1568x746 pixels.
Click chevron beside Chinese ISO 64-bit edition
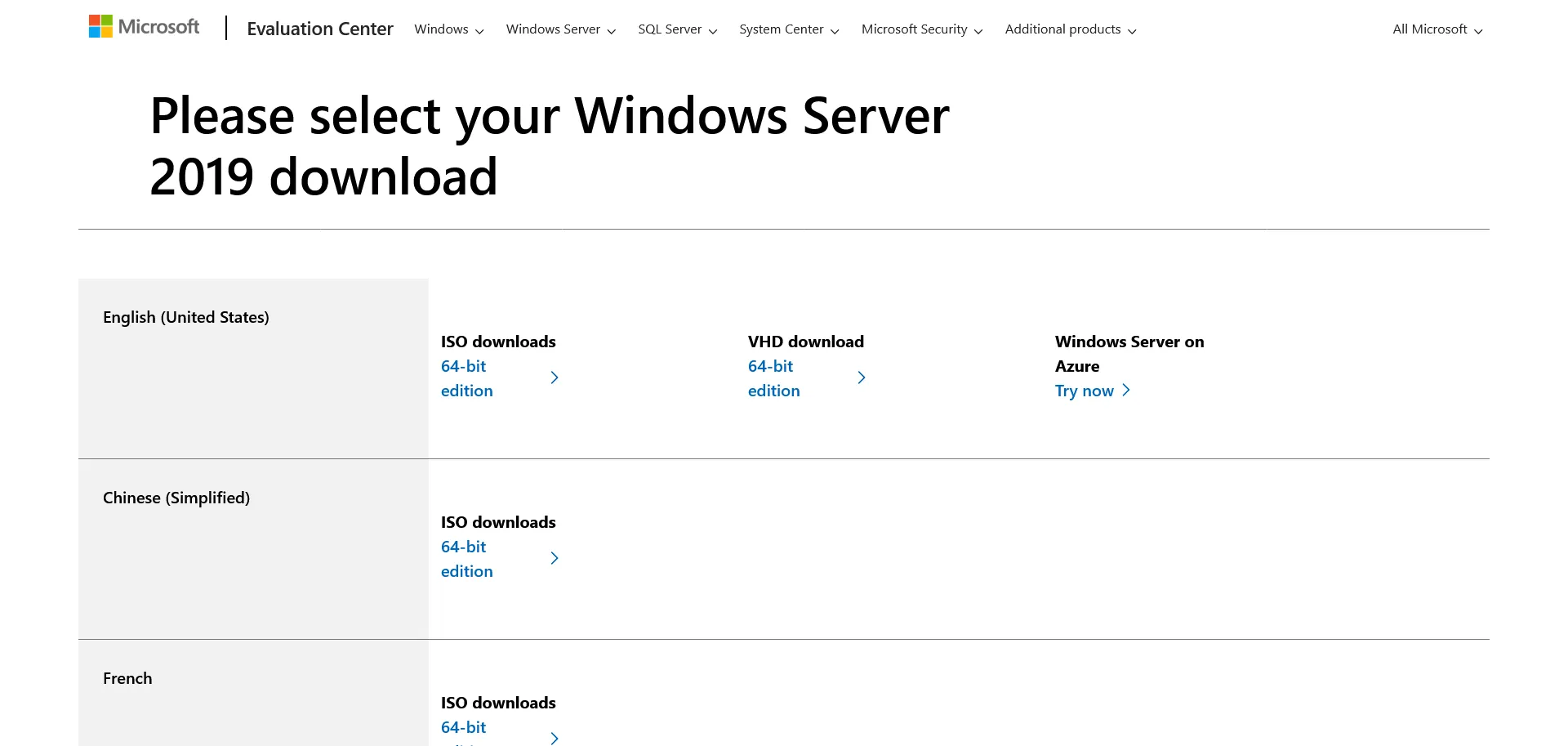point(555,558)
